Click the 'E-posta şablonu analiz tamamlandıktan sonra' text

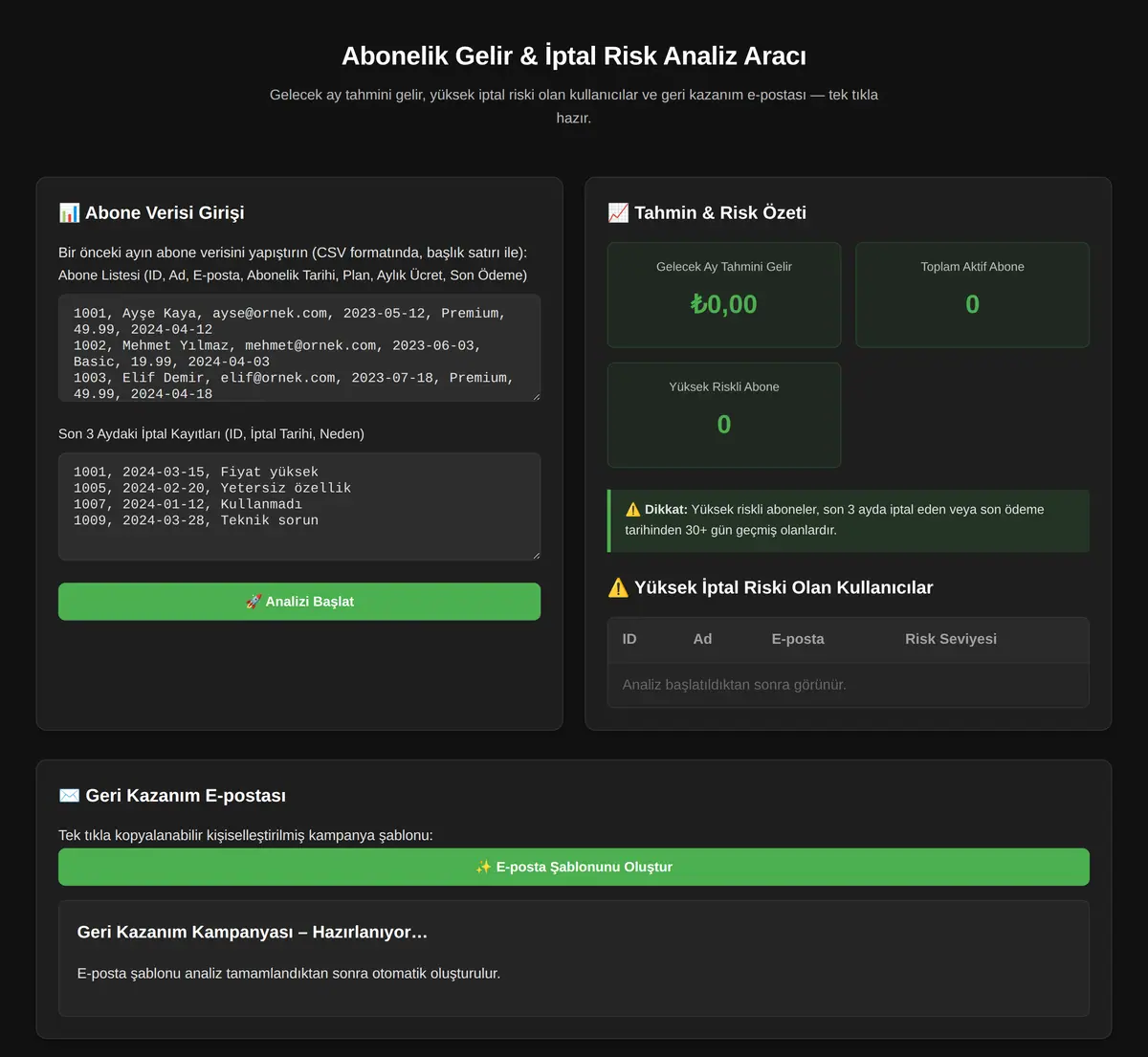[x=289, y=974]
